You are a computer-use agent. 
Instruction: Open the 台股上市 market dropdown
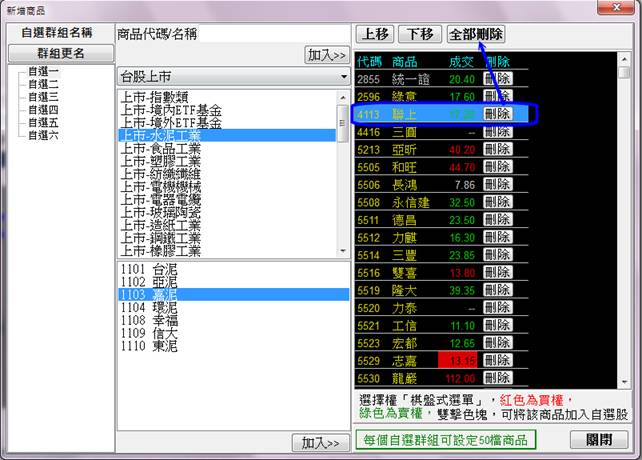coord(232,77)
